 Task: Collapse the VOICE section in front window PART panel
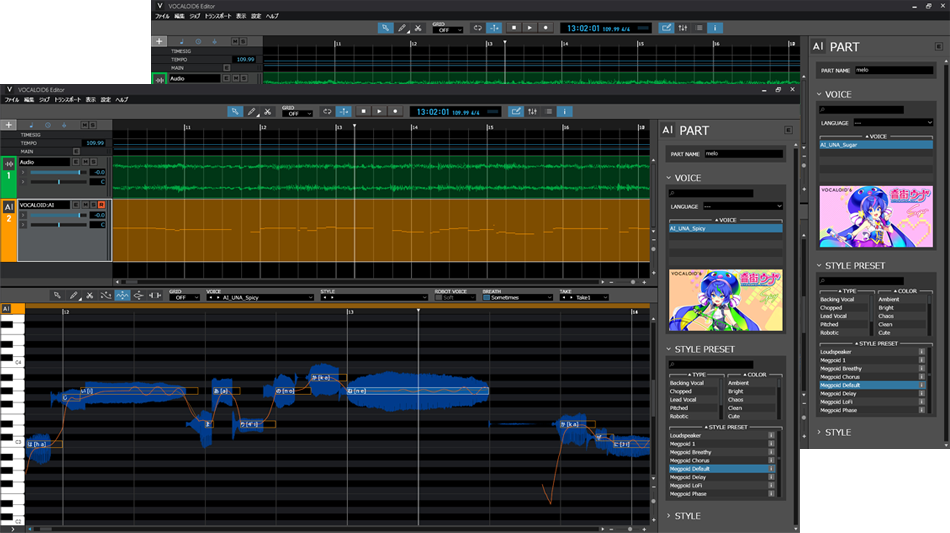pos(669,178)
